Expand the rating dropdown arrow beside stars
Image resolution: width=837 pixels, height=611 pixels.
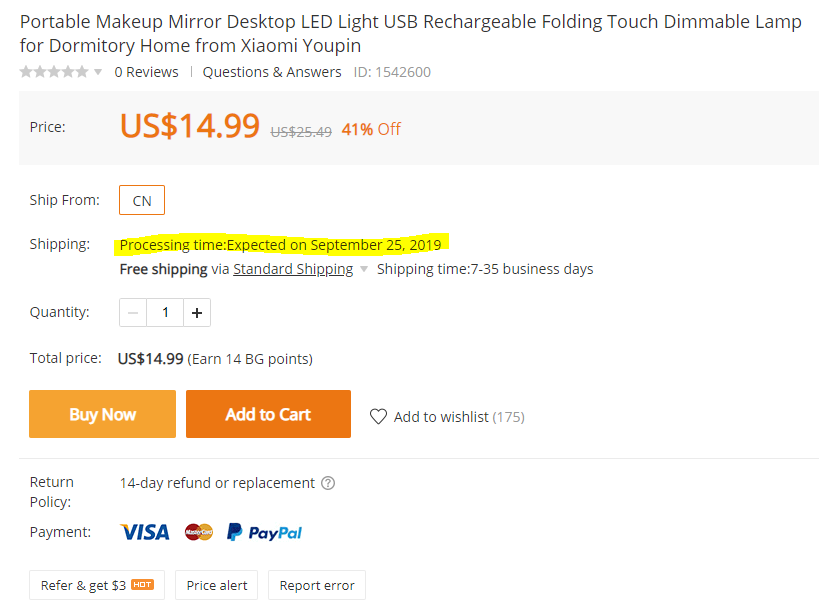tap(98, 72)
